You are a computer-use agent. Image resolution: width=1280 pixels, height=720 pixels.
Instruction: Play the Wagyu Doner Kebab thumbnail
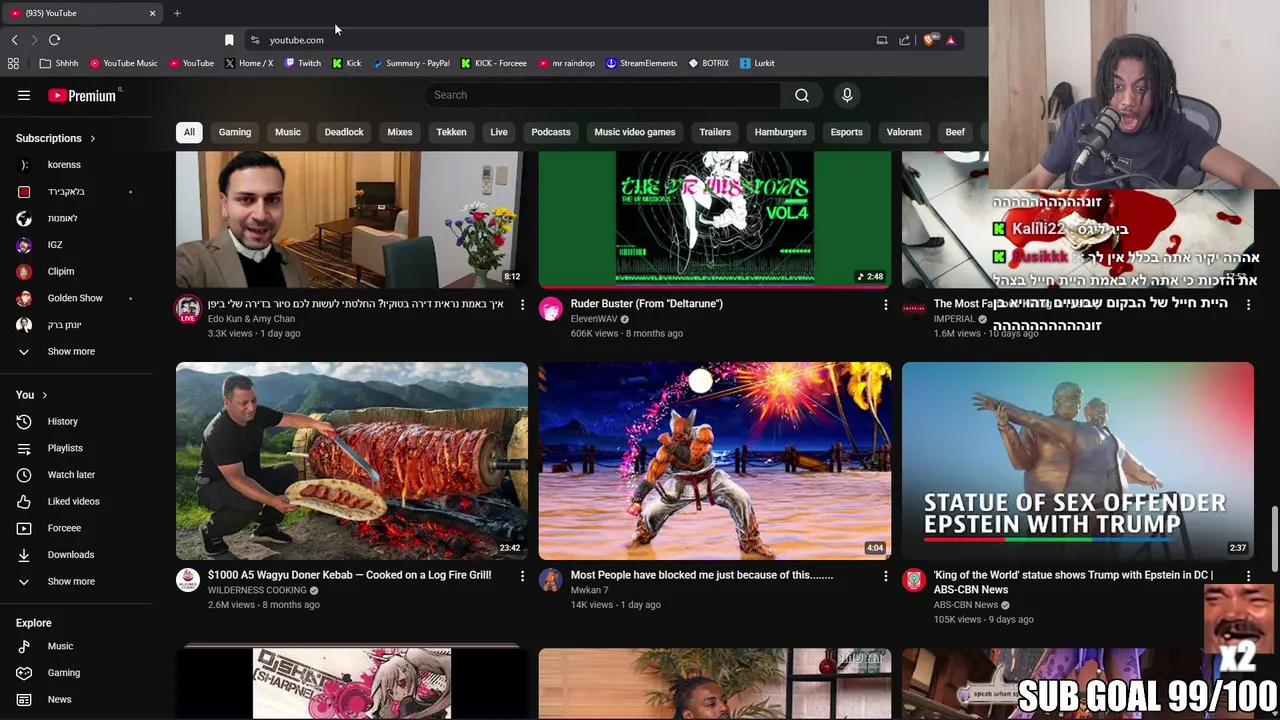(x=352, y=461)
